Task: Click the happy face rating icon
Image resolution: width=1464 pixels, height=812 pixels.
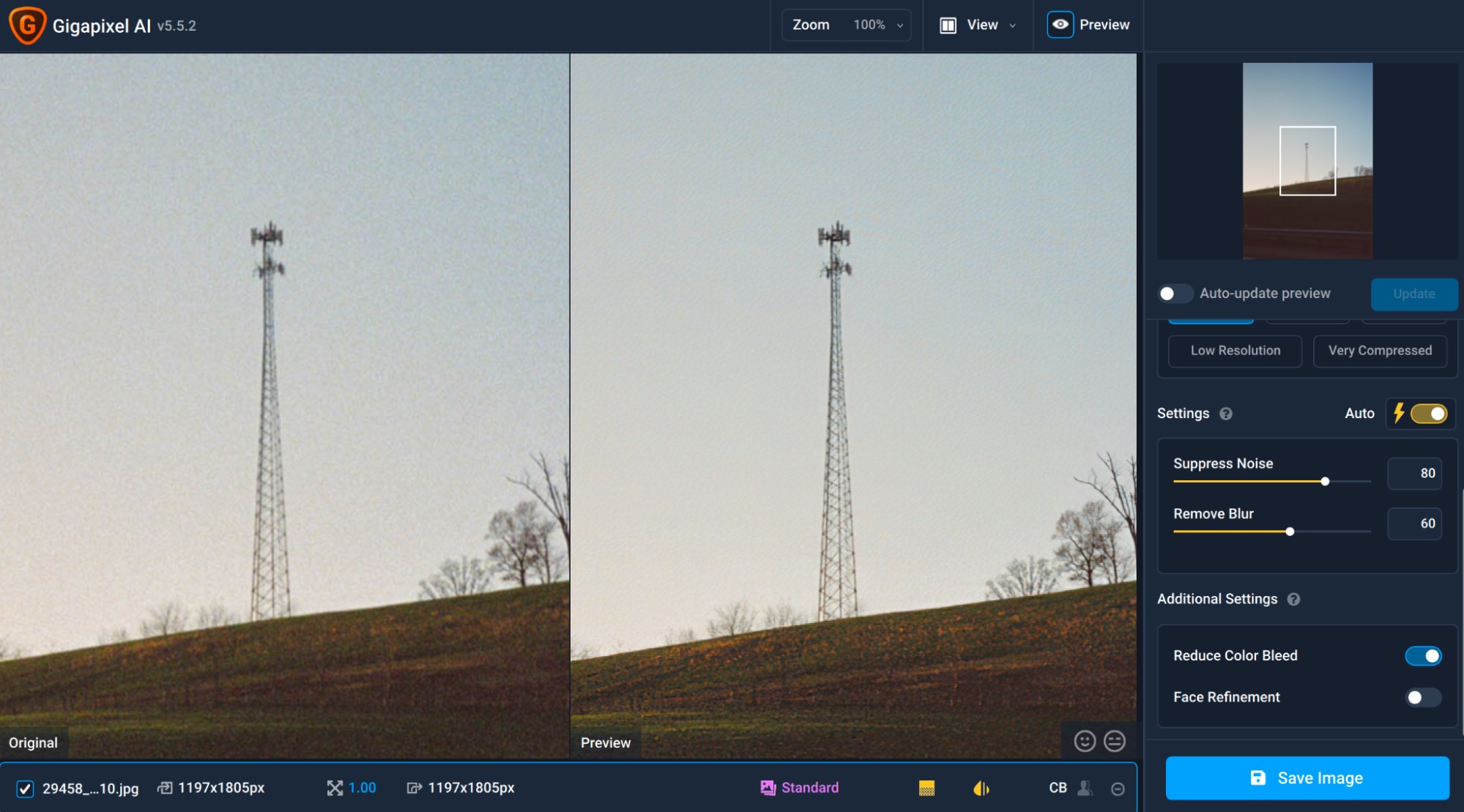Action: [1085, 741]
